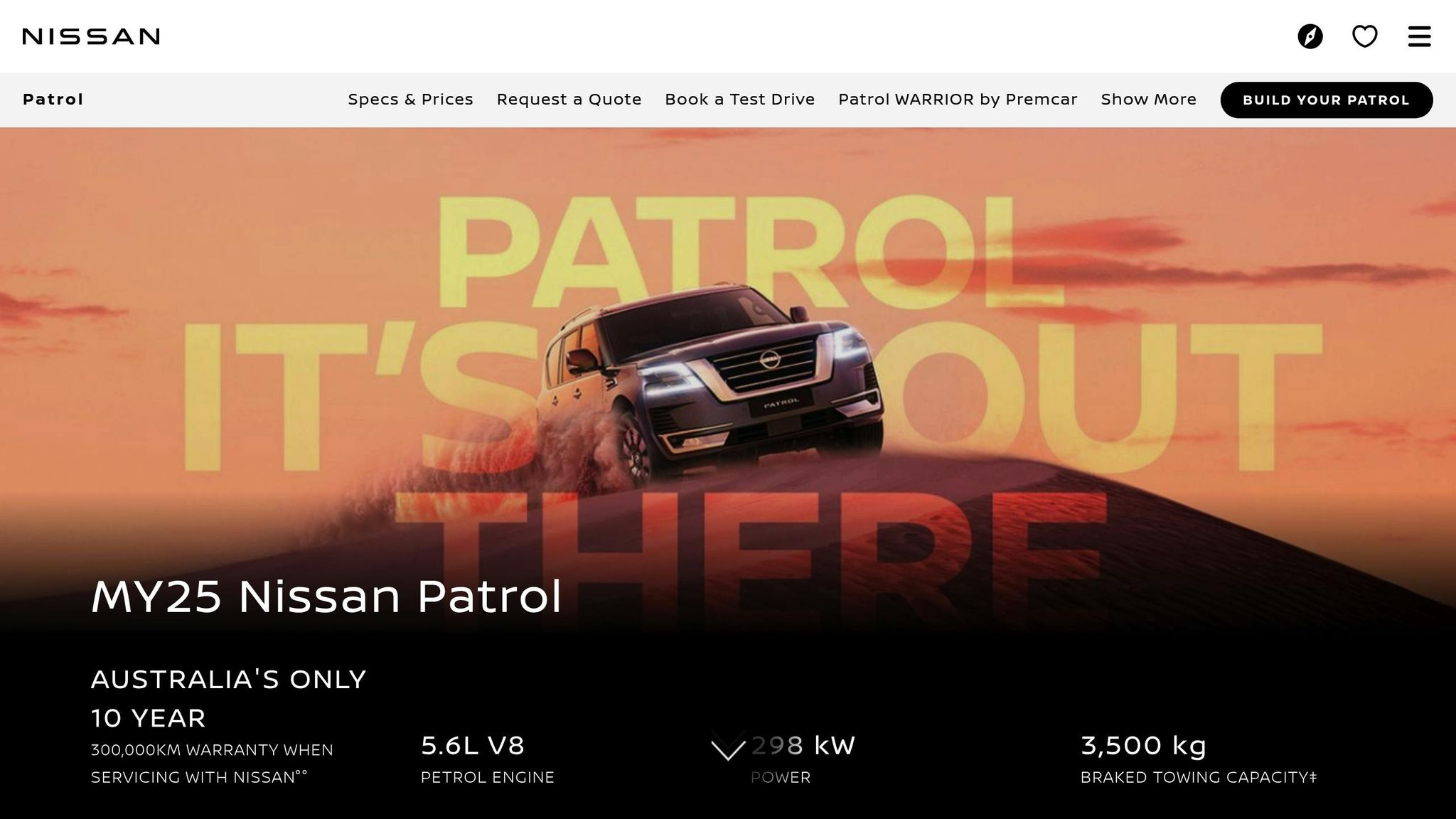Click the 298 kW power stat
Viewport: 1456px width, 819px height.
pyautogui.click(x=803, y=759)
